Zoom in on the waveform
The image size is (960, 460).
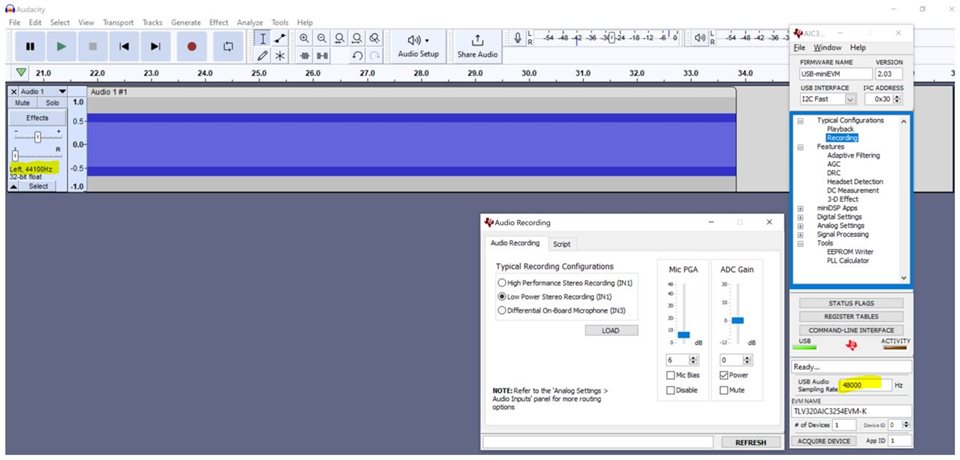tap(304, 38)
